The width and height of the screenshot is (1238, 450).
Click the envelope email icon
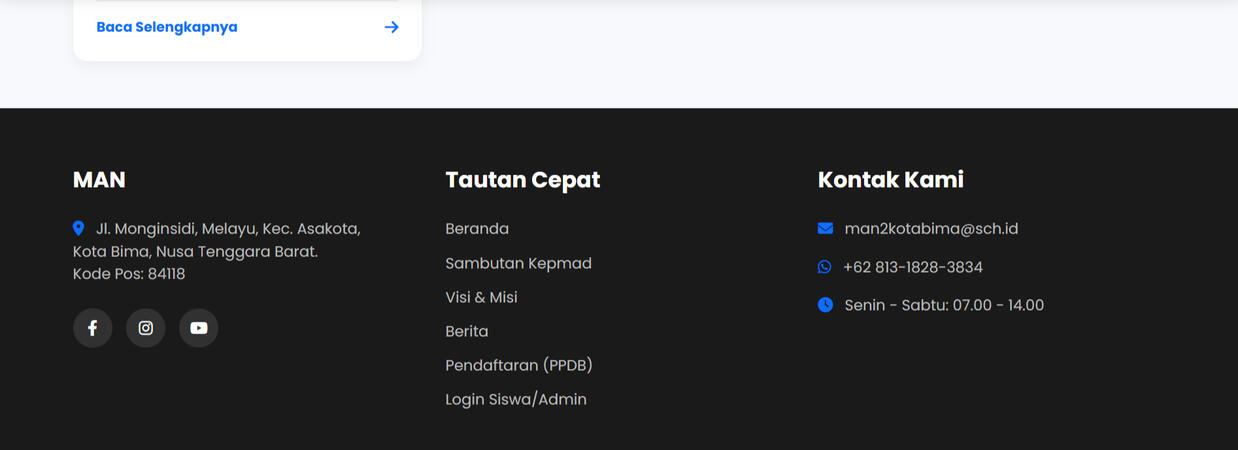(x=825, y=229)
